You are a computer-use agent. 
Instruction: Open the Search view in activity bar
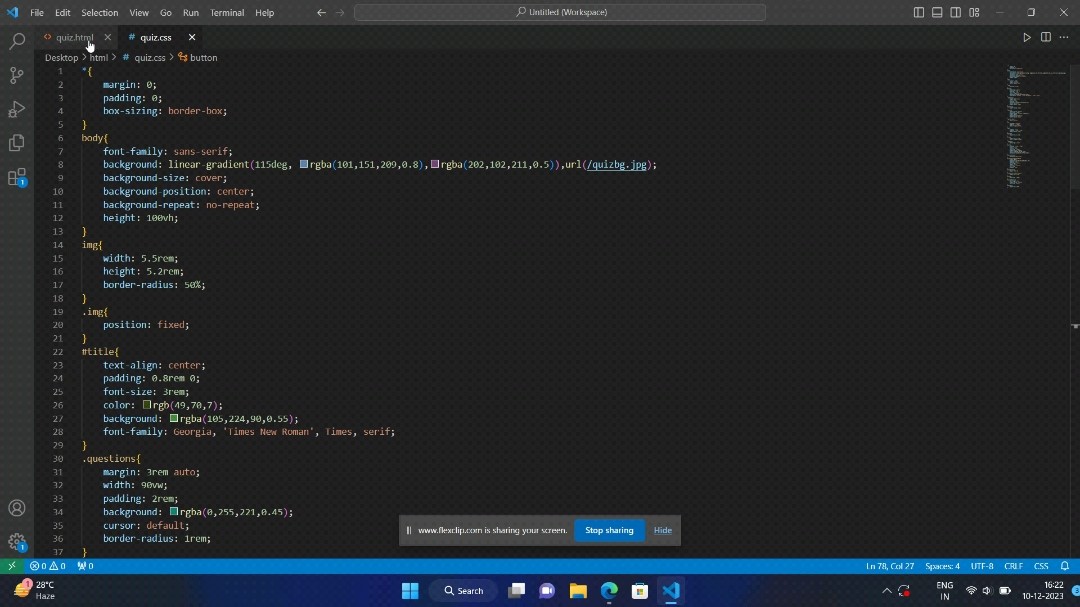pos(17,42)
